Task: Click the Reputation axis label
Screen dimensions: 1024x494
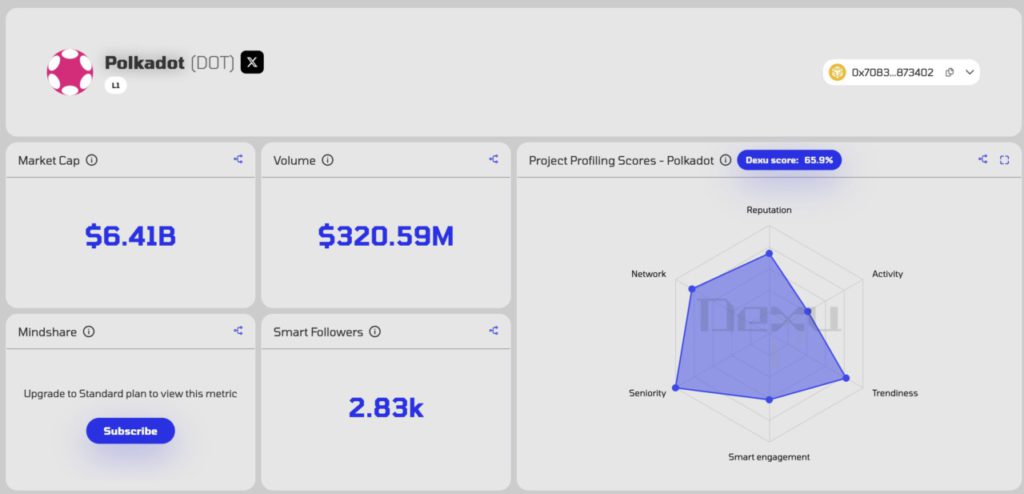Action: 769,210
